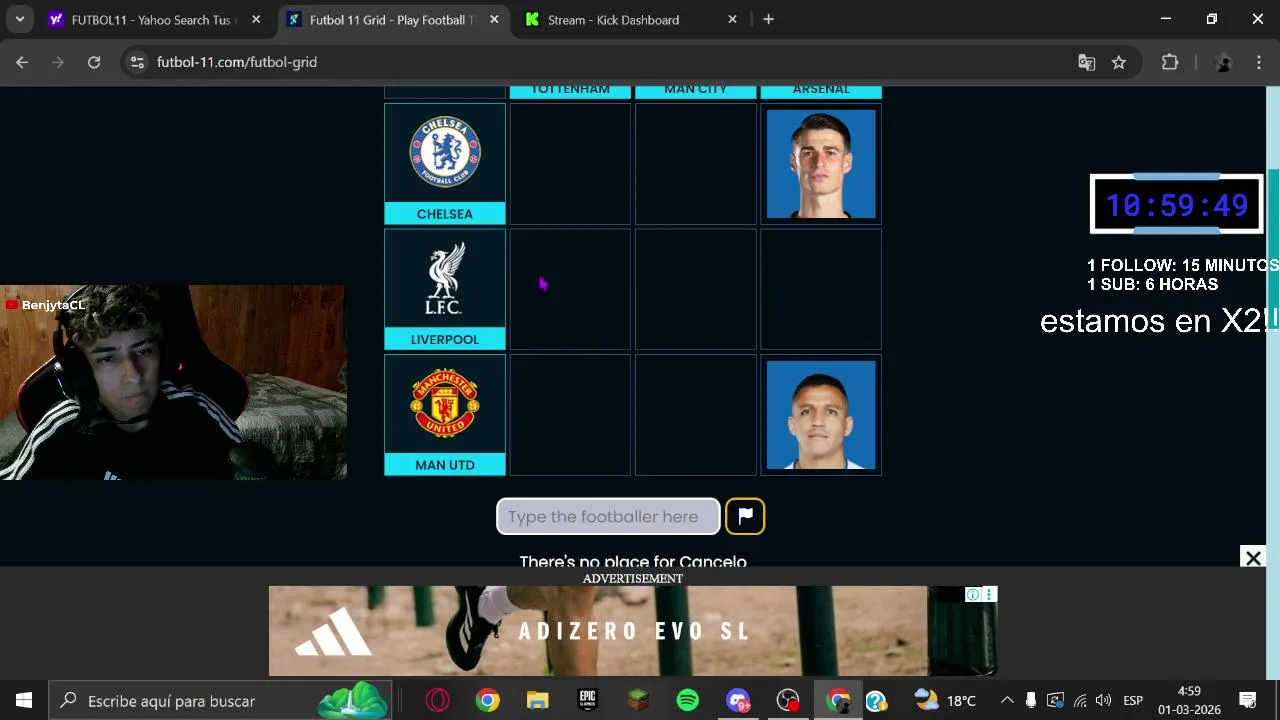Close the Futbol 11 Grid tab
This screenshot has width=1280, height=720.
[x=494, y=19]
